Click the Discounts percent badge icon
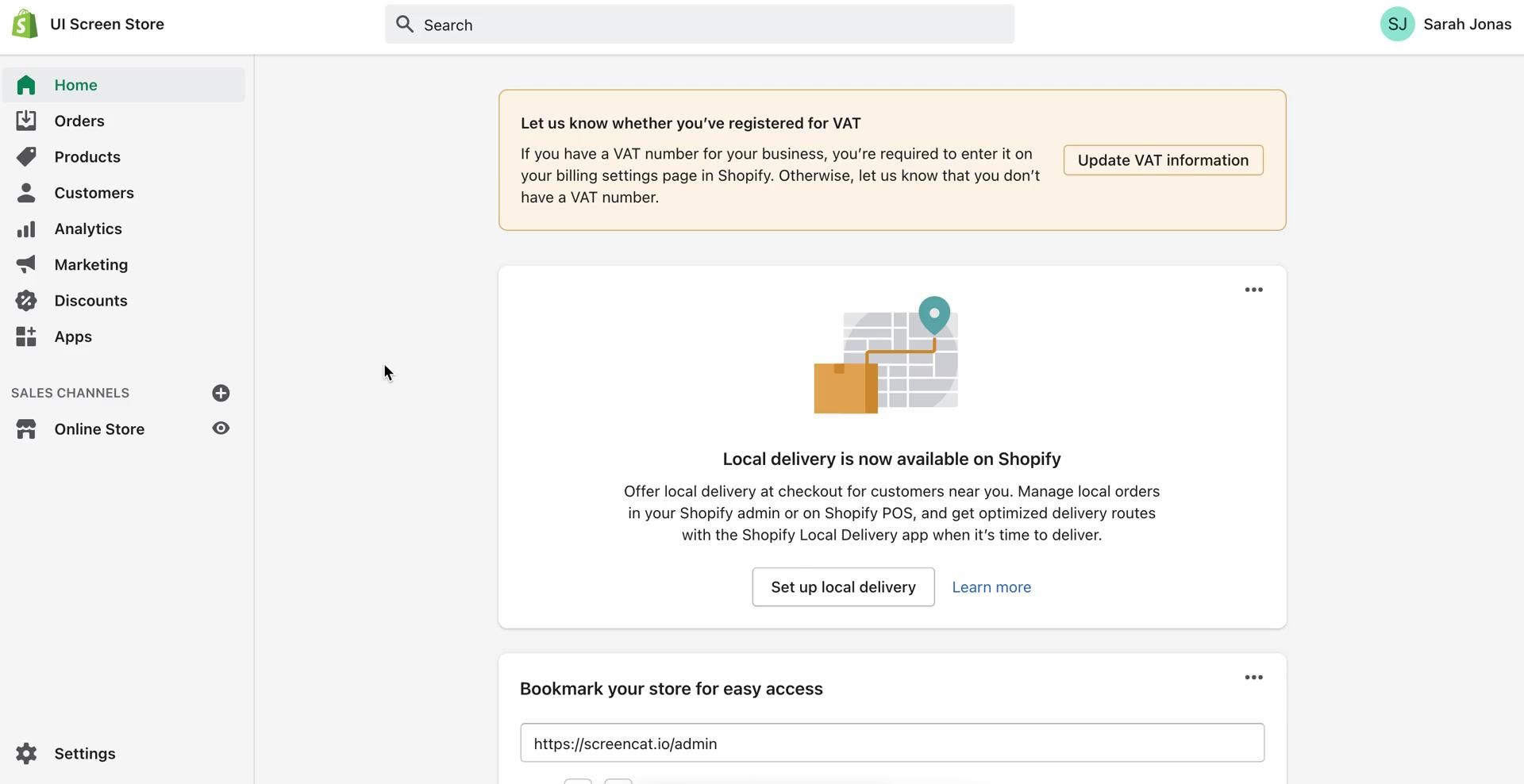1524x784 pixels. (x=26, y=301)
